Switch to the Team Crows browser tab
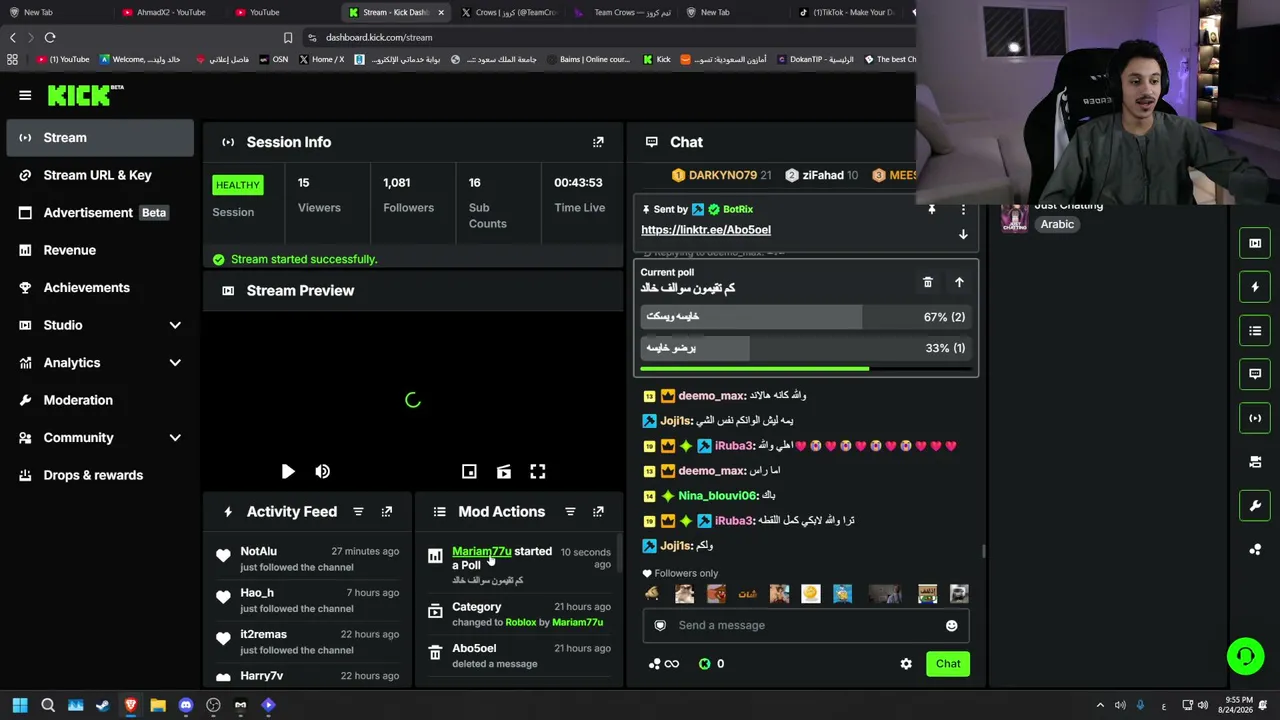Viewport: 1280px width, 720px height. 623,12
